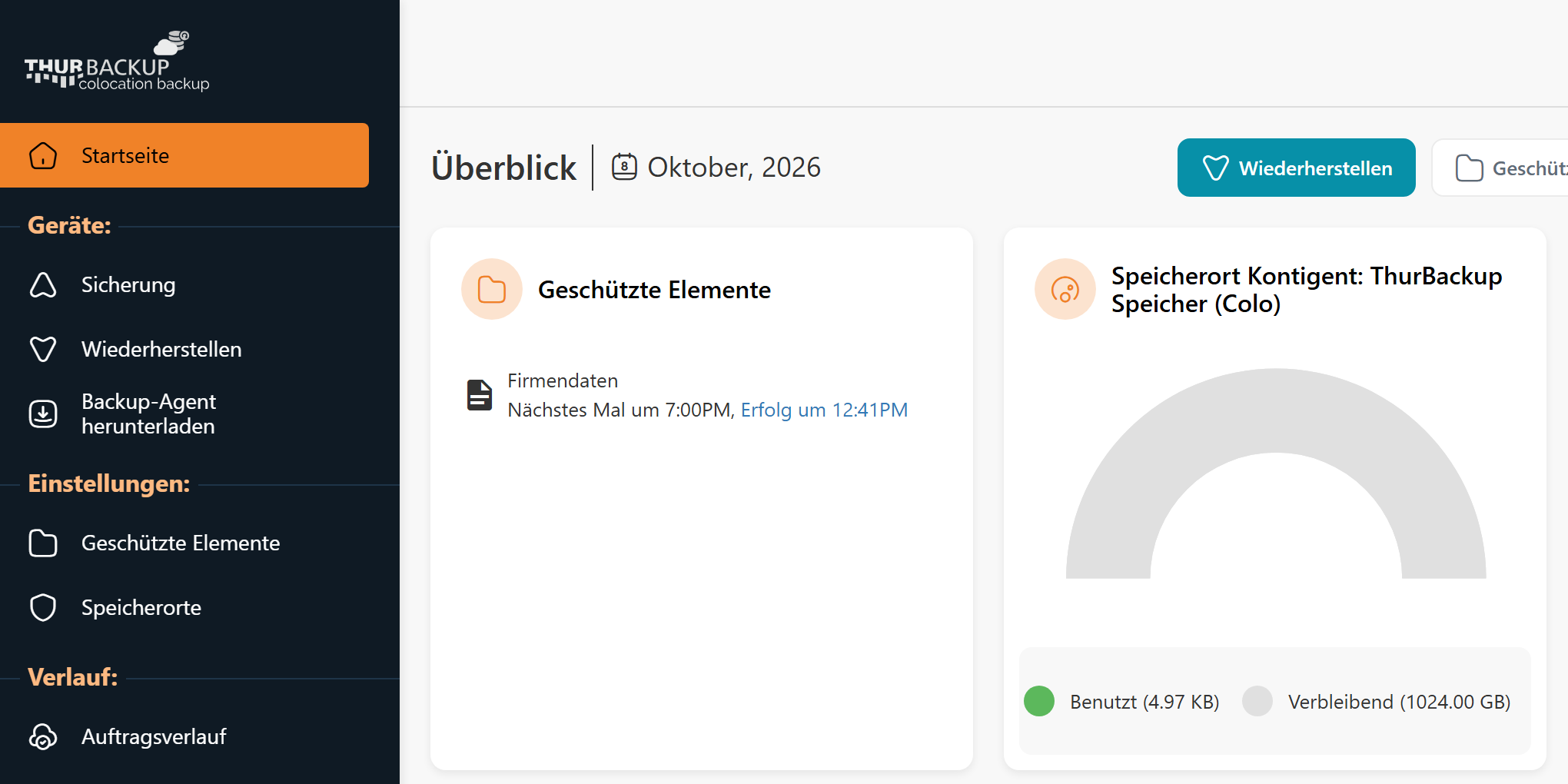Open Speicherorte settings
Image resolution: width=1568 pixels, height=784 pixels.
(141, 607)
